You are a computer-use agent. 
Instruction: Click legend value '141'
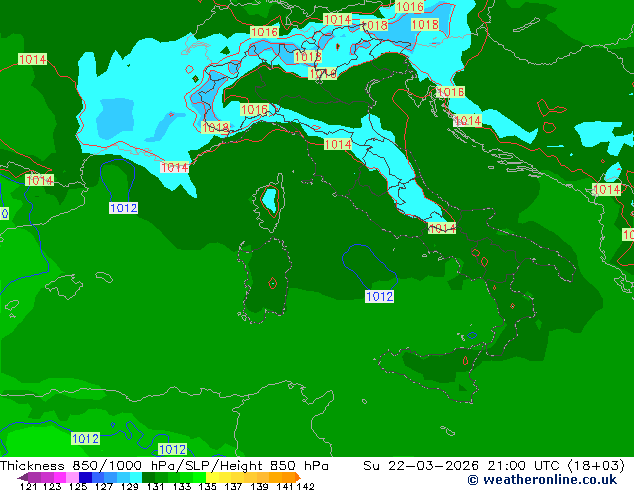[x=285, y=486]
